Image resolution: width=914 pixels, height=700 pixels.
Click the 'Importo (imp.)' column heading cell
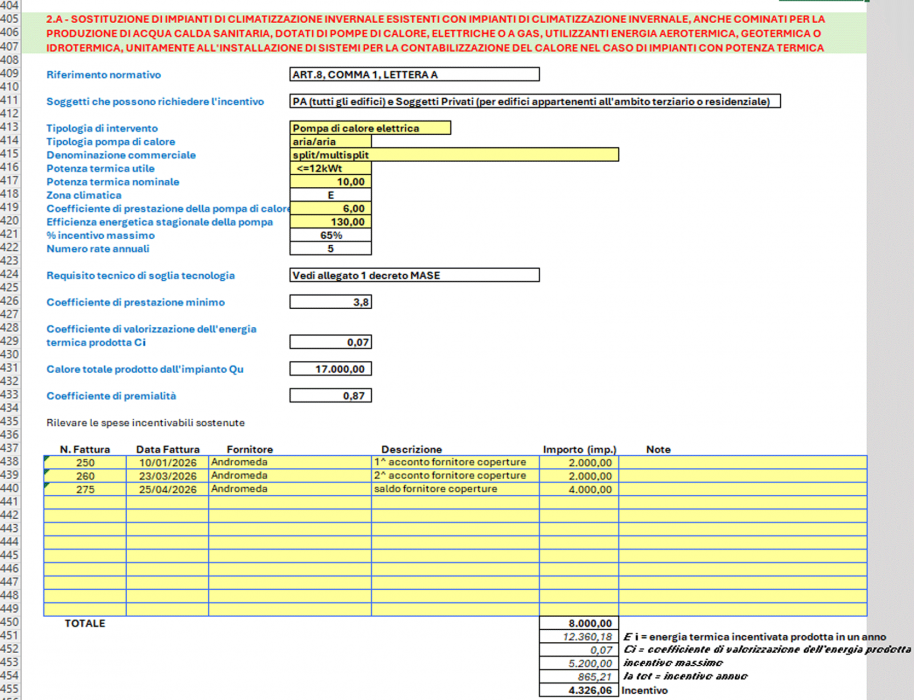pos(579,450)
